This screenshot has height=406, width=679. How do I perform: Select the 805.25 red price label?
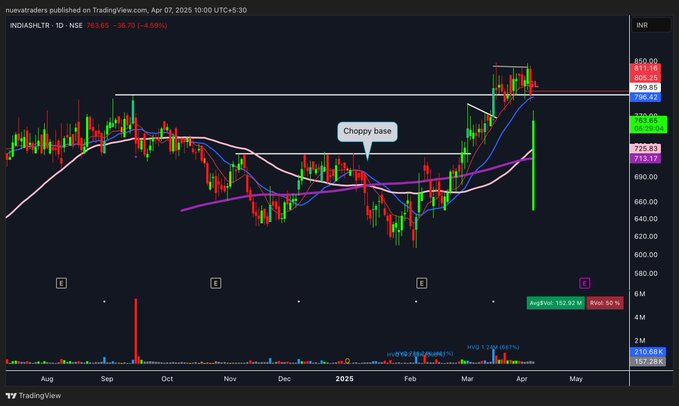click(x=645, y=78)
